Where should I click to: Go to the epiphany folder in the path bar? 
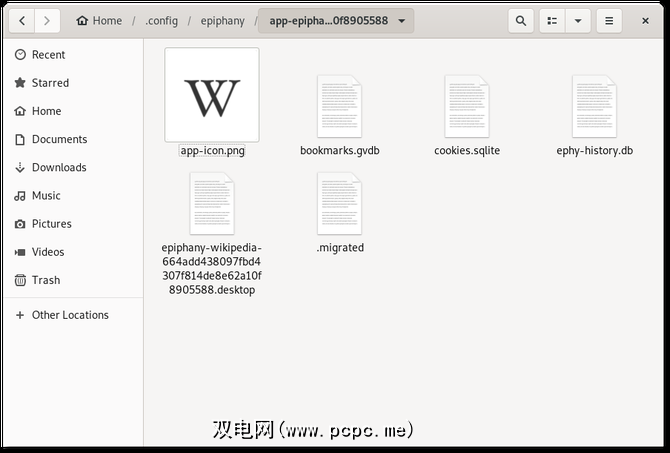[x=223, y=21]
